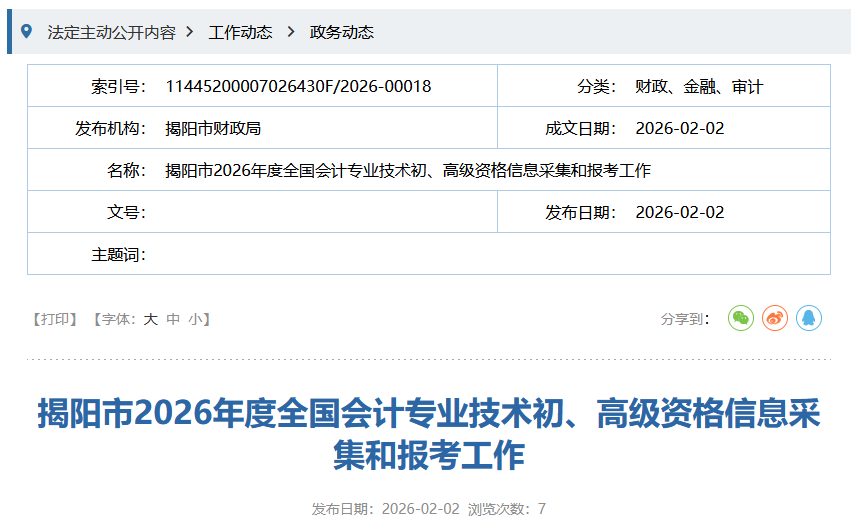Image resolution: width=862 pixels, height=529 pixels.
Task: Click the 分类 label
Action: click(596, 86)
